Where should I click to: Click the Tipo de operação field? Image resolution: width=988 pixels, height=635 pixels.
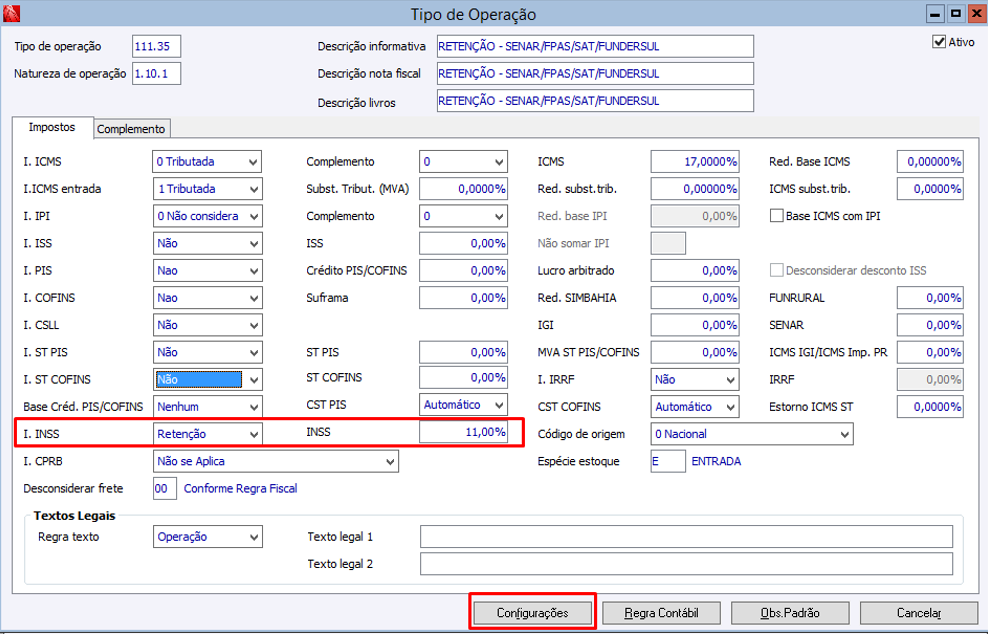[x=156, y=47]
